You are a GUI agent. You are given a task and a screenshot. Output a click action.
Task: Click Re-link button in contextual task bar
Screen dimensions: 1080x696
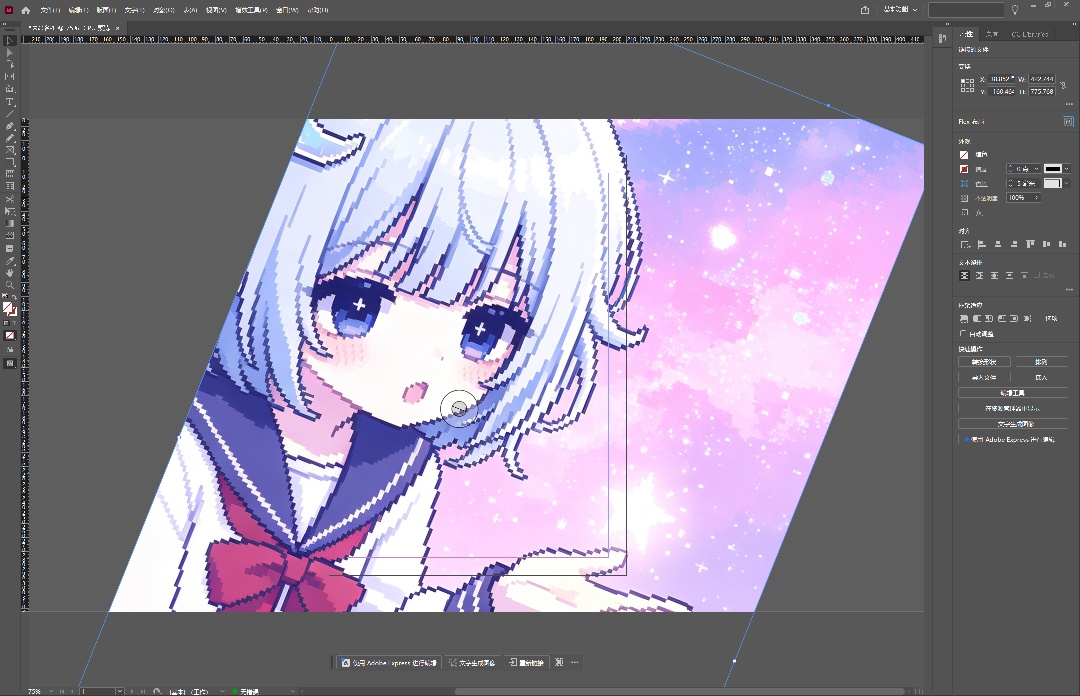(x=526, y=663)
